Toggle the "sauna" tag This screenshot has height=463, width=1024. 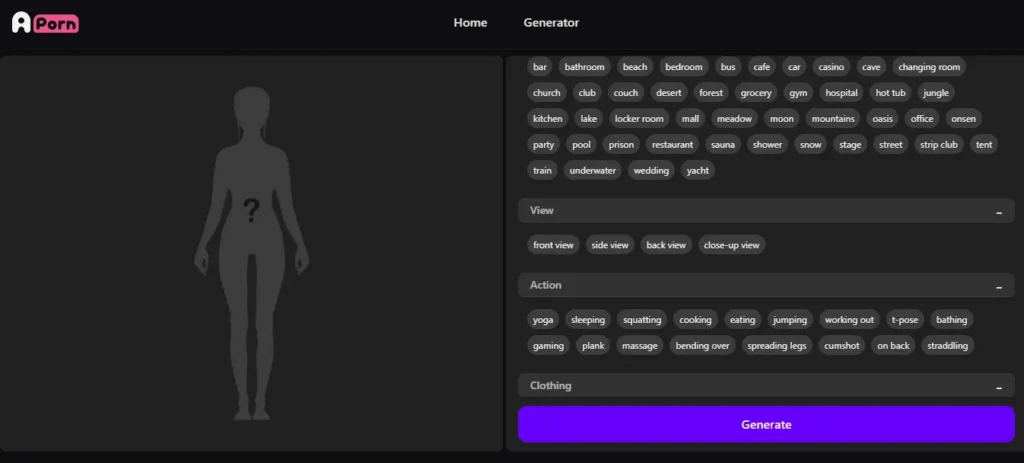[x=723, y=145]
